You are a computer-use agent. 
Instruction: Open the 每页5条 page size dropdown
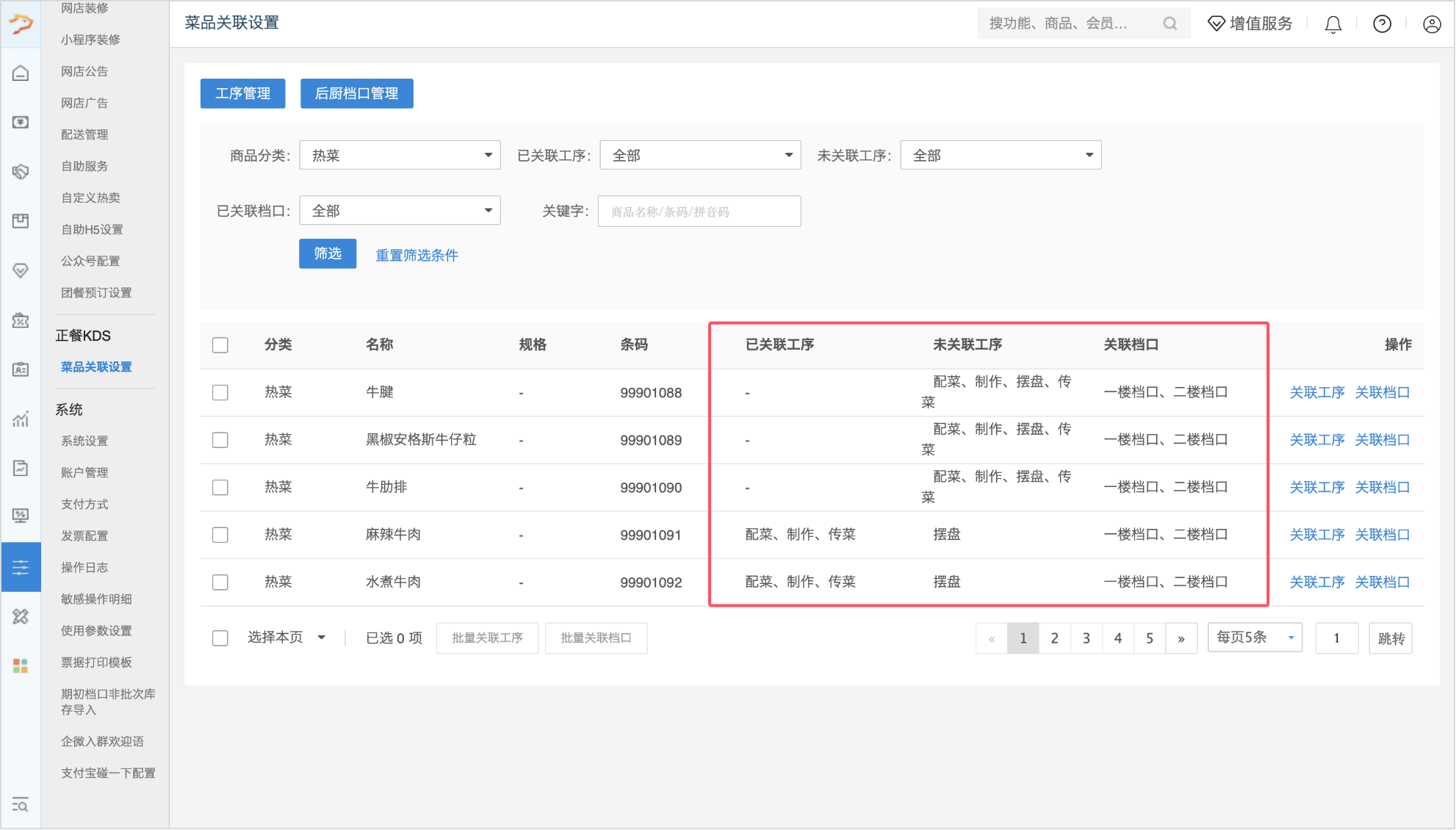pyautogui.click(x=1255, y=638)
